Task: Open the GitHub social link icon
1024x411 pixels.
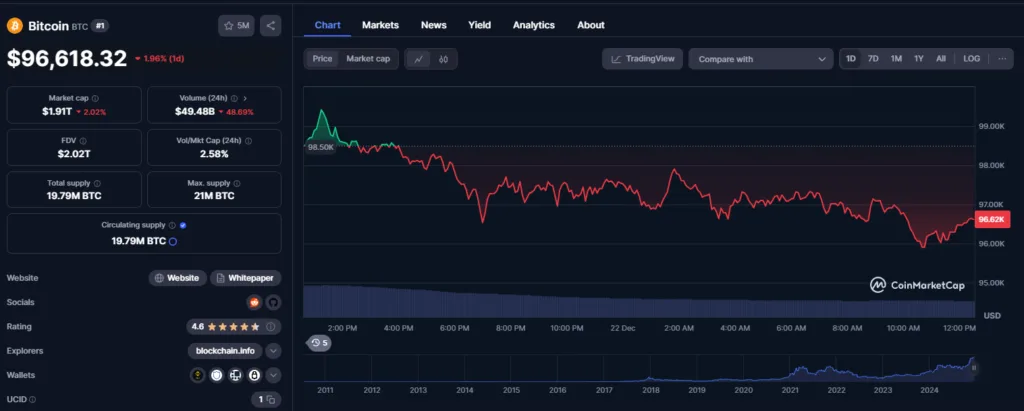Action: (x=273, y=303)
